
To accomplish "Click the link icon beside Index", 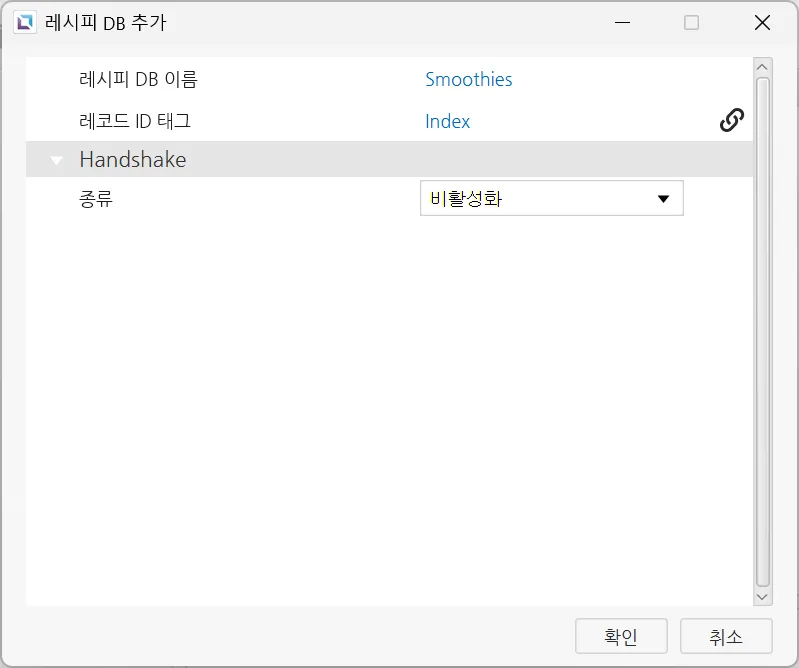I will click(731, 120).
